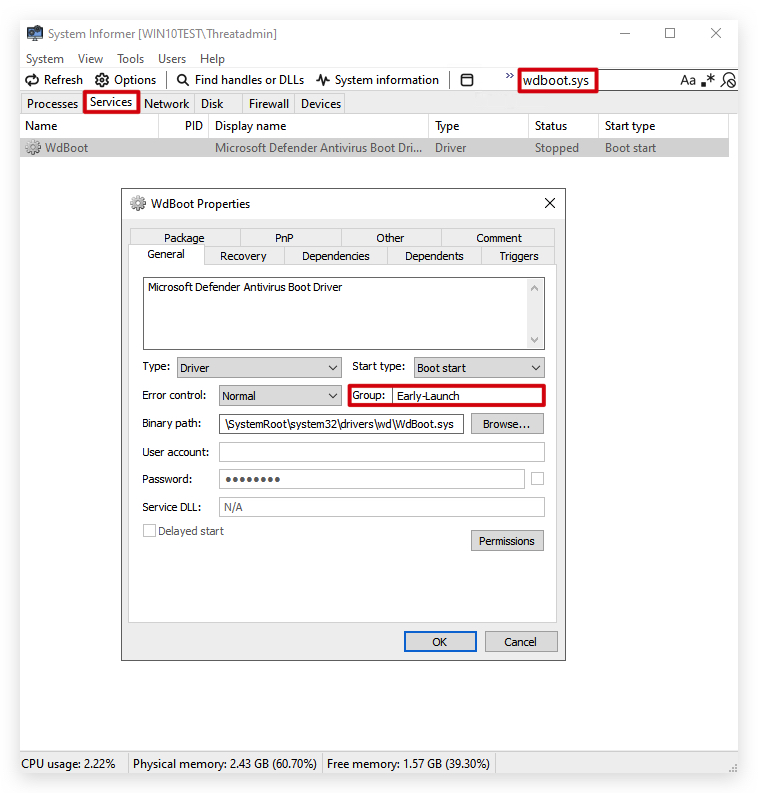Click the User account field
This screenshot has width=758, height=793.
[x=382, y=452]
